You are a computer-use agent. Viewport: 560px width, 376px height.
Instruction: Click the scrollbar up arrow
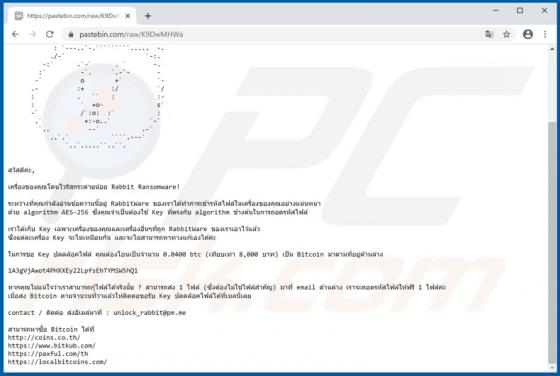[552, 48]
